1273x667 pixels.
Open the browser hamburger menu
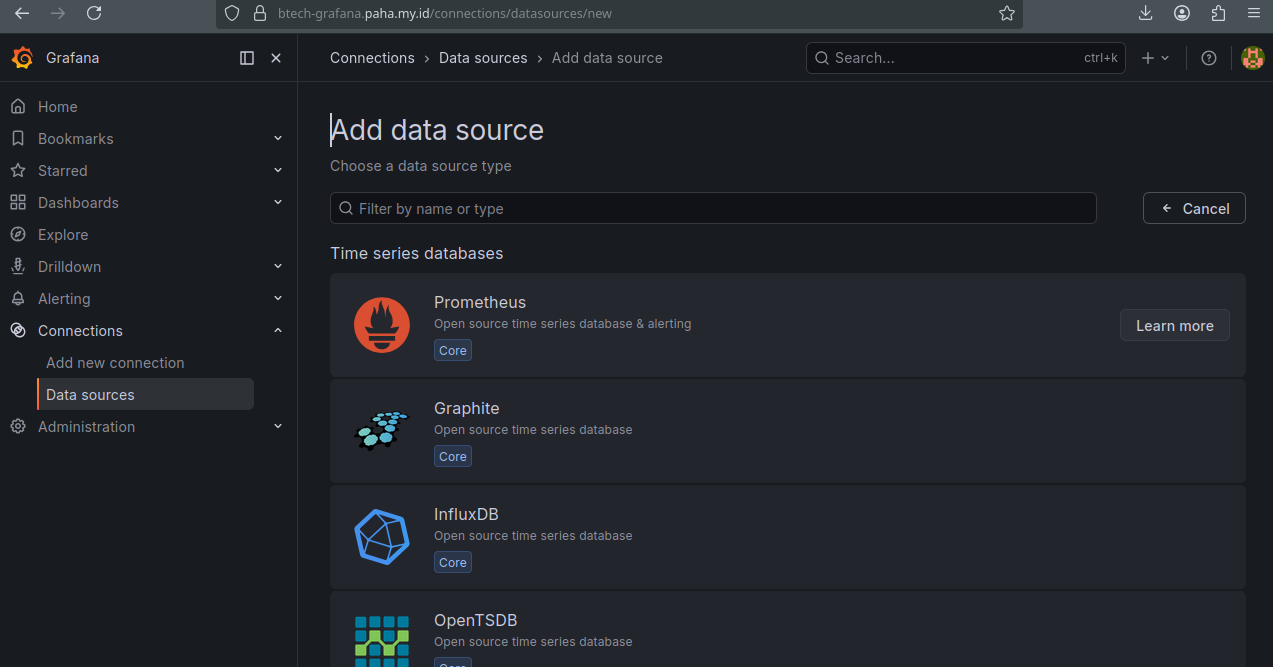(1254, 13)
